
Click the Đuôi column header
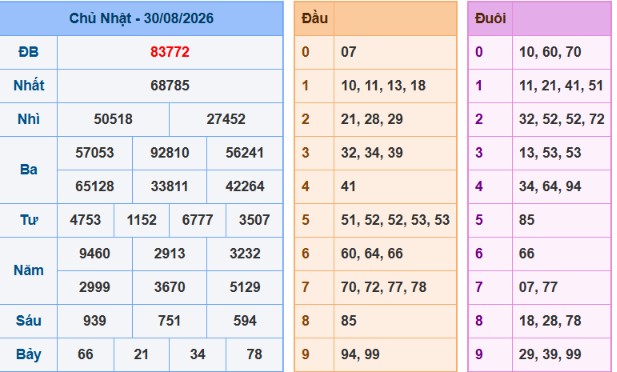click(490, 18)
